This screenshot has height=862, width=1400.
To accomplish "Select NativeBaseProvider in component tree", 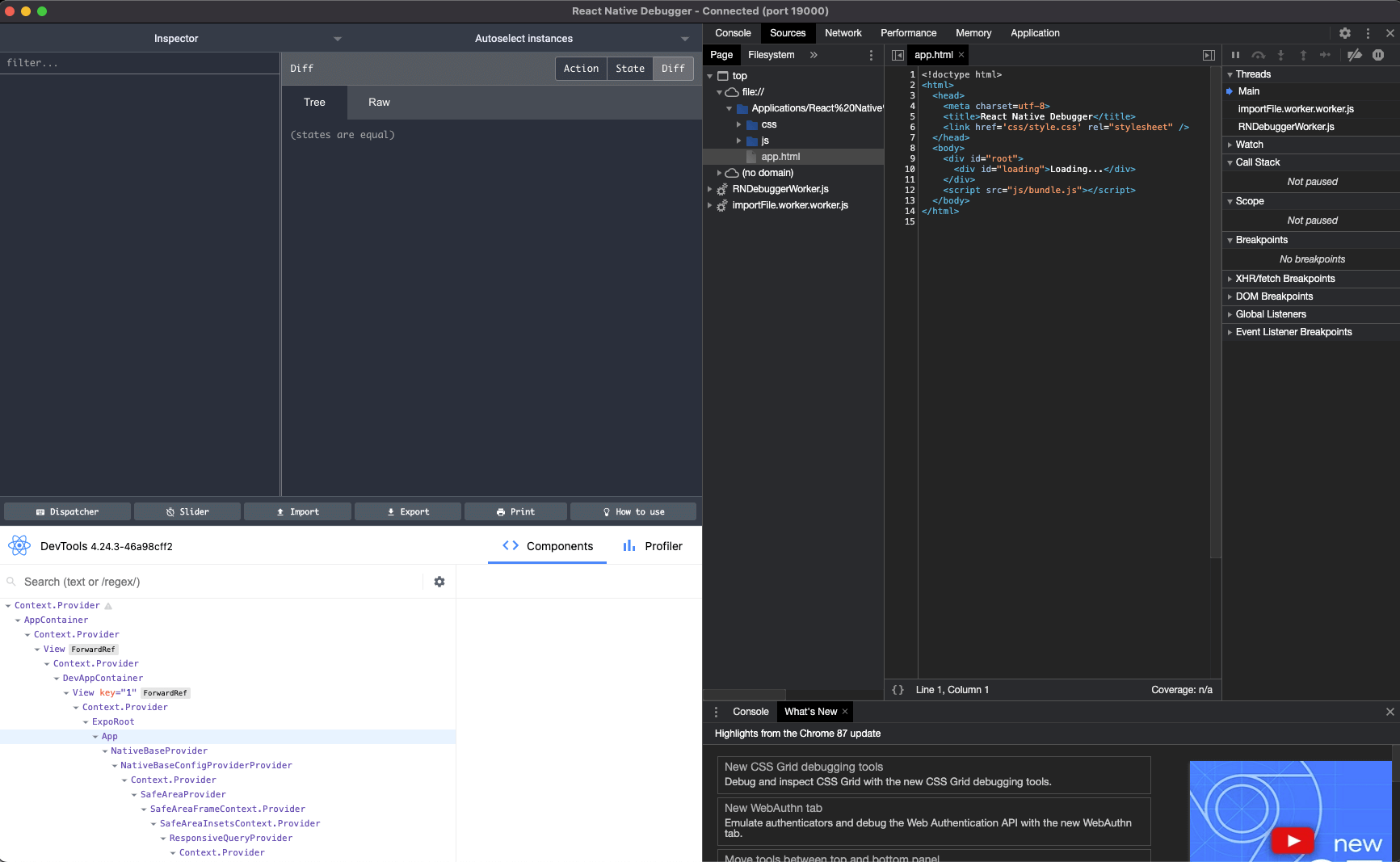I will [x=159, y=751].
